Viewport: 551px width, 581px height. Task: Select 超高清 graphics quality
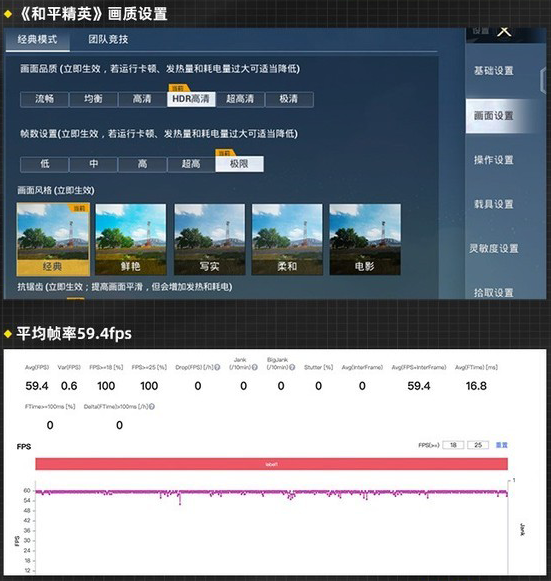[240, 99]
